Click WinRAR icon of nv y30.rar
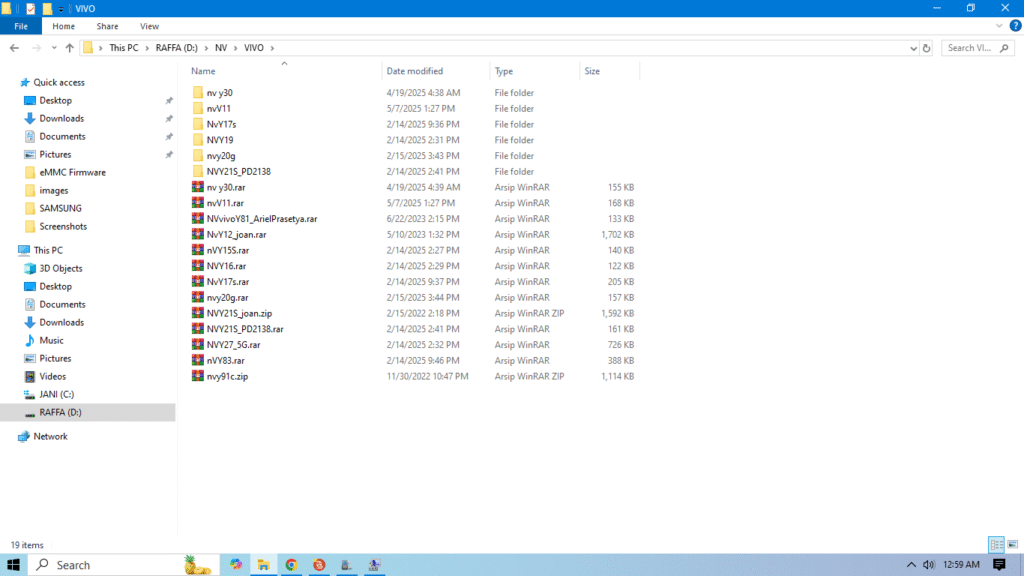The image size is (1024, 576). [x=198, y=187]
